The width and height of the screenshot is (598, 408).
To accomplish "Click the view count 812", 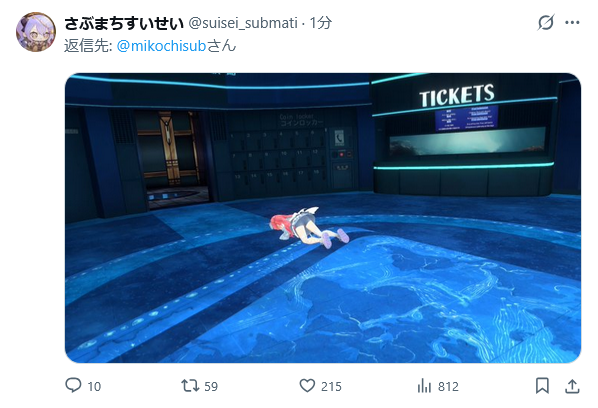I will pyautogui.click(x=448, y=387).
